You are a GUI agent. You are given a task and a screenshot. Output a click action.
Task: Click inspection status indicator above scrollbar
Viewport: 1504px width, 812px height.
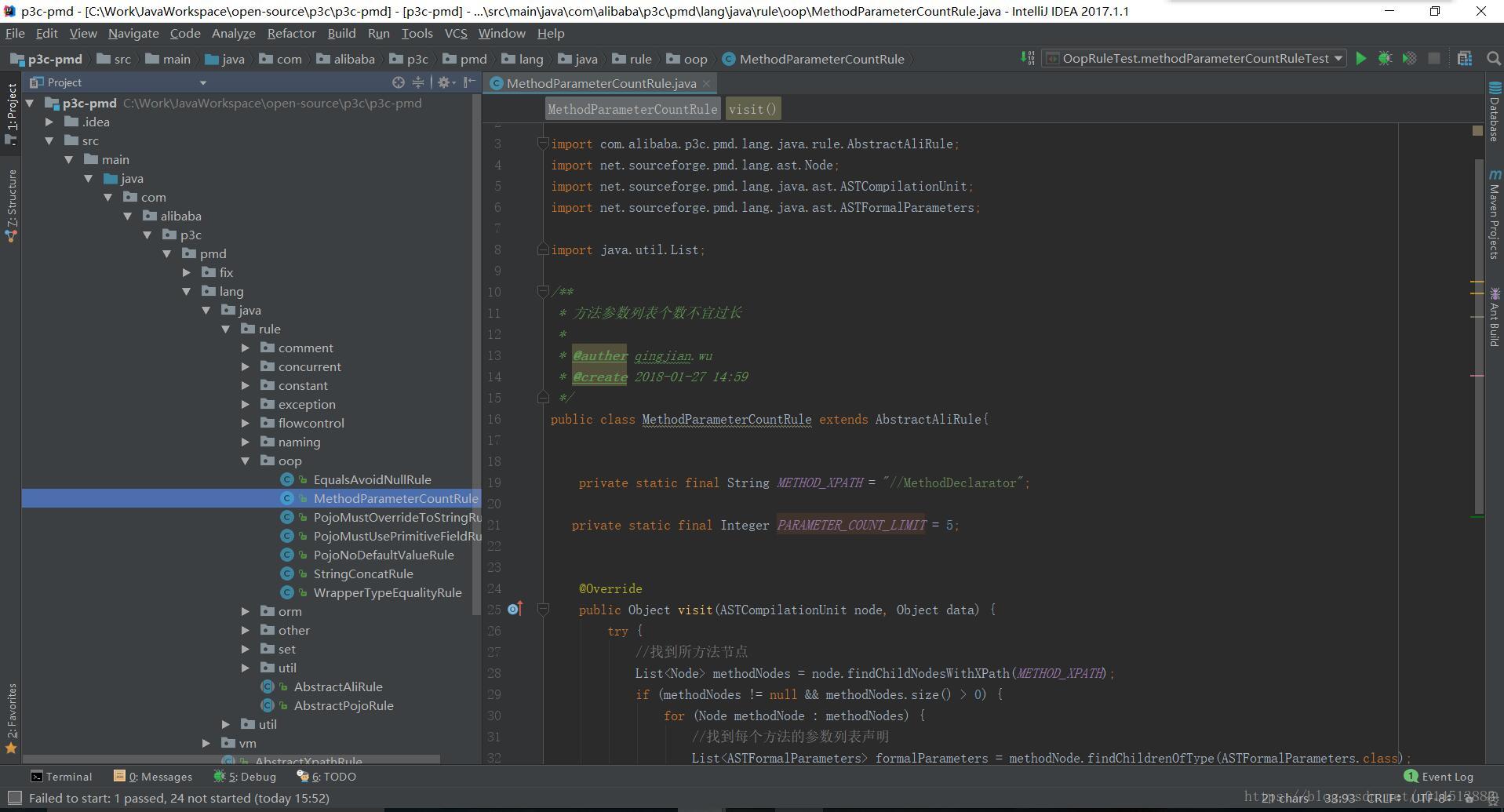[1477, 131]
